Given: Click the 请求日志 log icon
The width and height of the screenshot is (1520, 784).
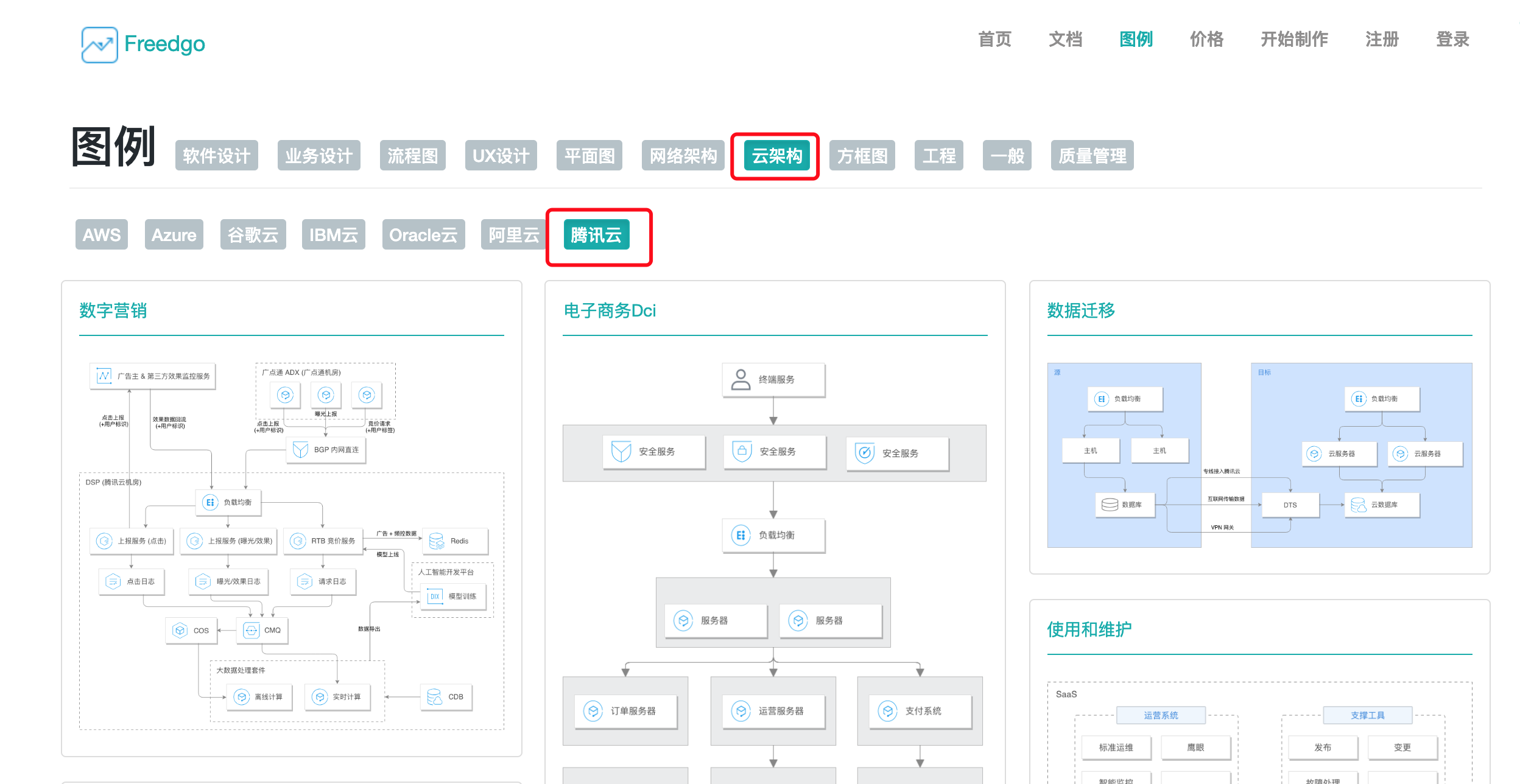Looking at the screenshot, I should 304,581.
